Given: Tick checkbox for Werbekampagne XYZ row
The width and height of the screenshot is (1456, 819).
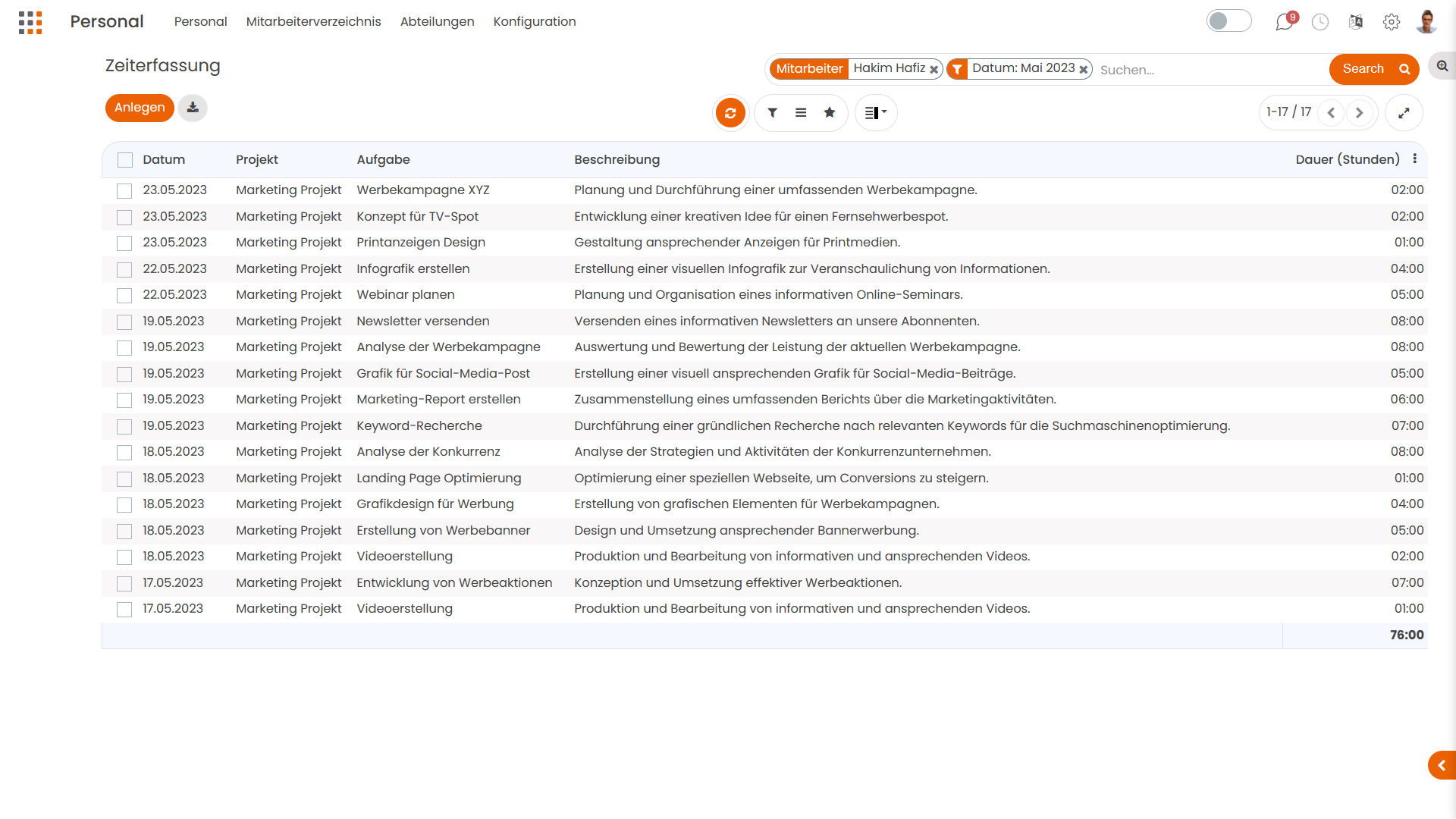Looking at the screenshot, I should click(124, 191).
